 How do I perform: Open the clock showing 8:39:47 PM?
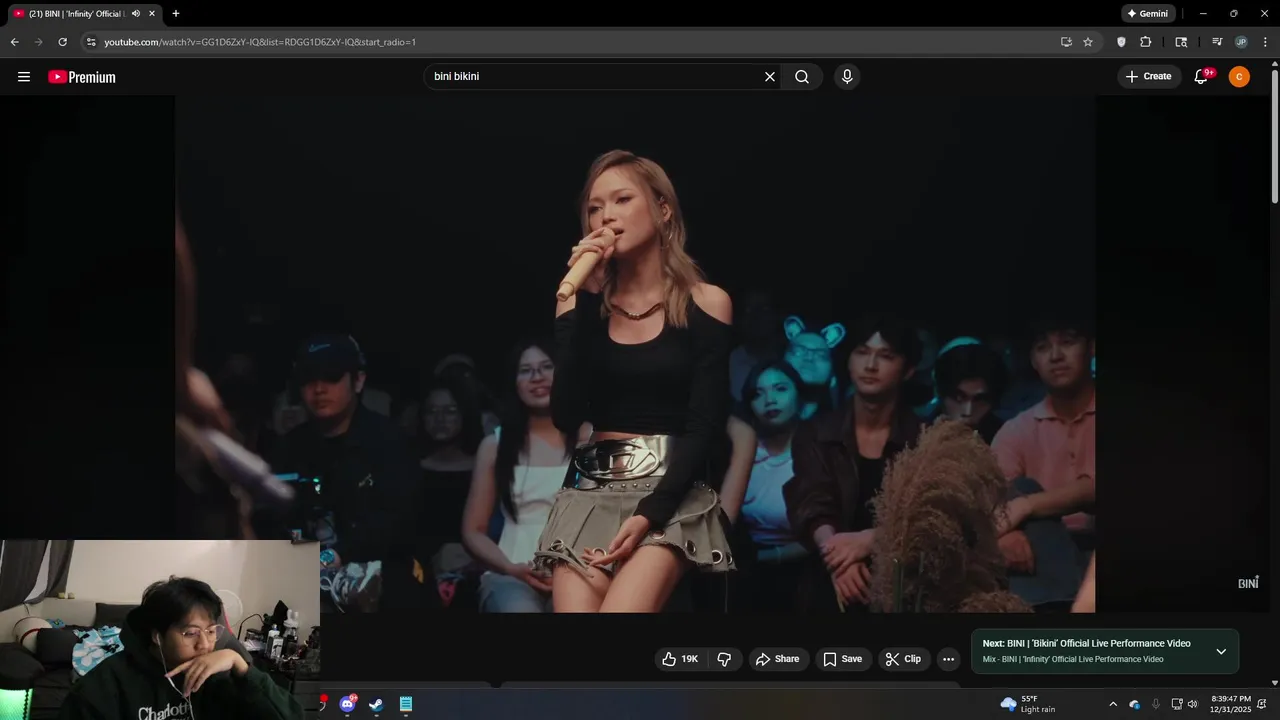pyautogui.click(x=1230, y=704)
